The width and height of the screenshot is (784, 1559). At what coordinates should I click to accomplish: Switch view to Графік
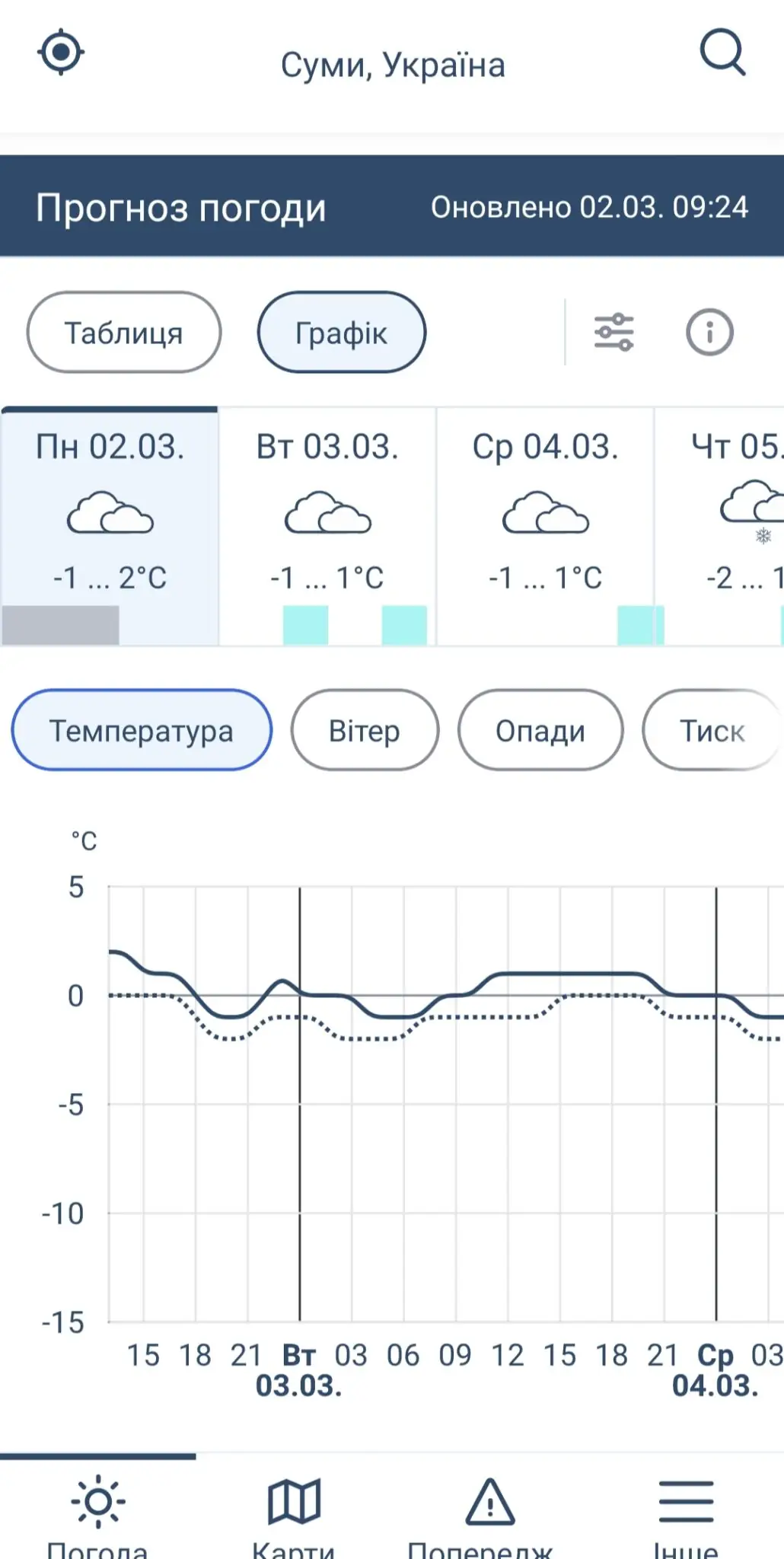tap(341, 333)
